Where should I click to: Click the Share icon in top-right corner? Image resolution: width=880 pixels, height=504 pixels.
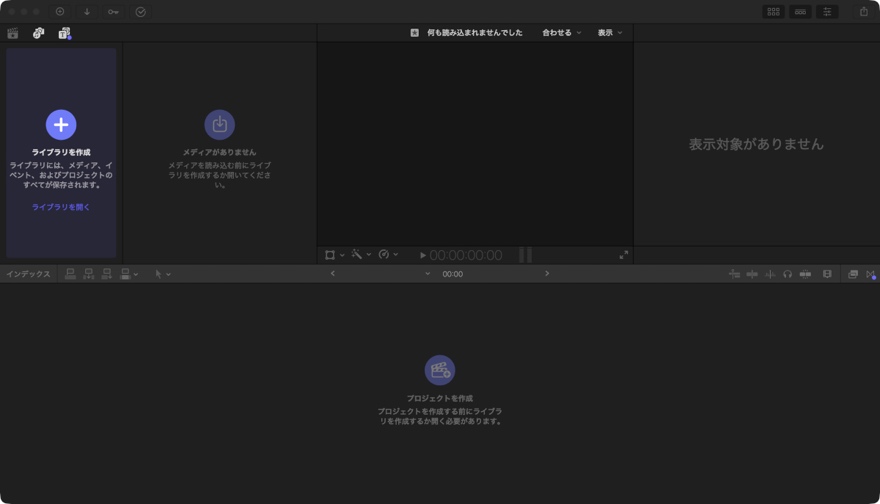(864, 12)
